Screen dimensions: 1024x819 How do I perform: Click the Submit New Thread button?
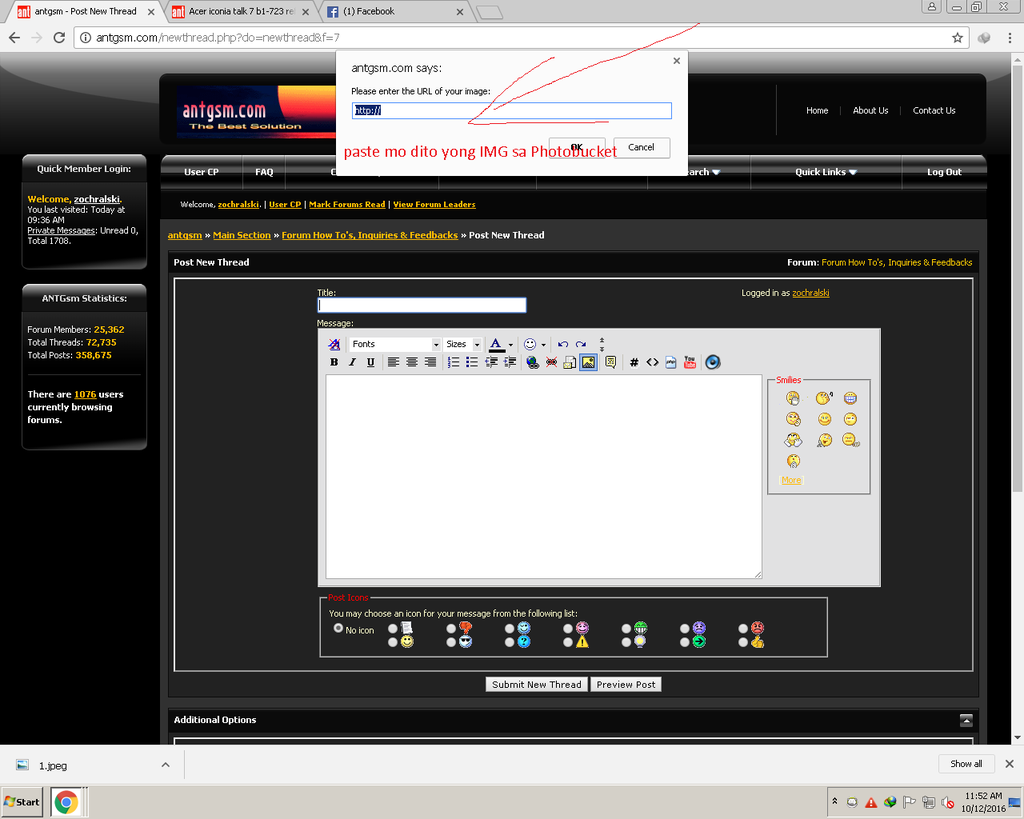pyautogui.click(x=537, y=685)
